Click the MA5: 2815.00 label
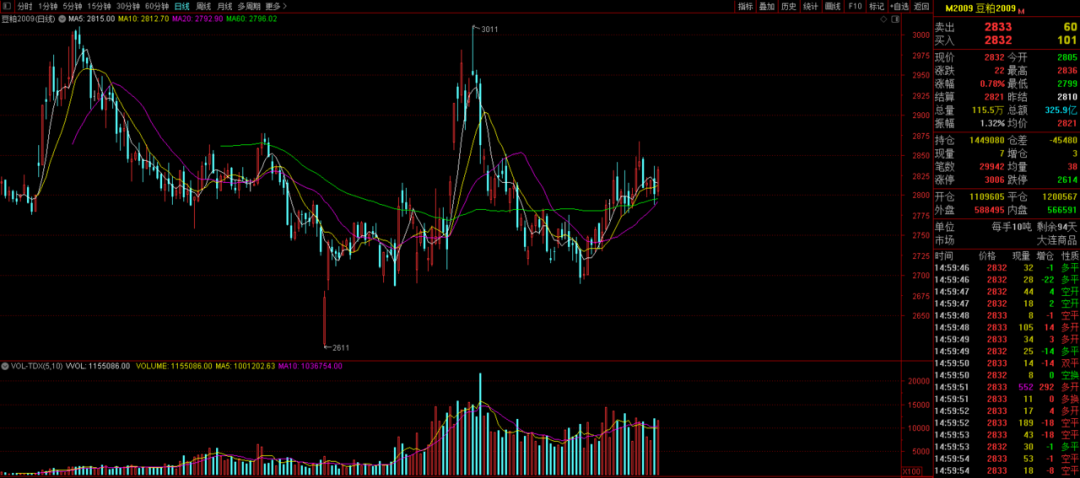Screen dimensions: 1080x478 click(92, 19)
